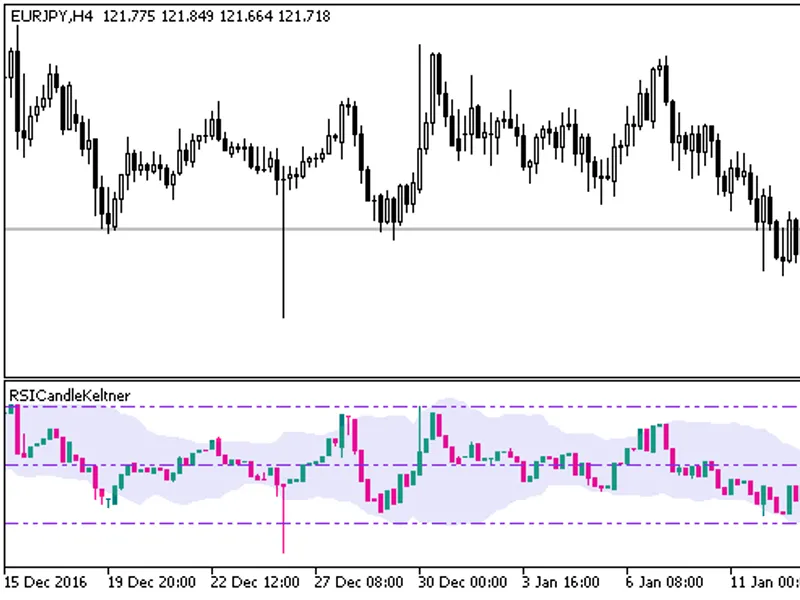
Task: Select the 30 Dec 00:00 time label
Action: tap(463, 582)
